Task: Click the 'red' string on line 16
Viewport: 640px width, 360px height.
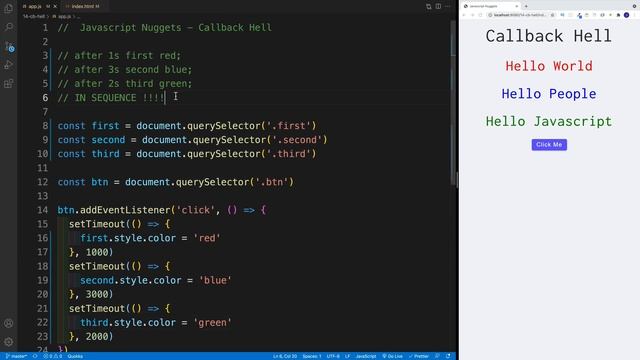Action: point(207,238)
